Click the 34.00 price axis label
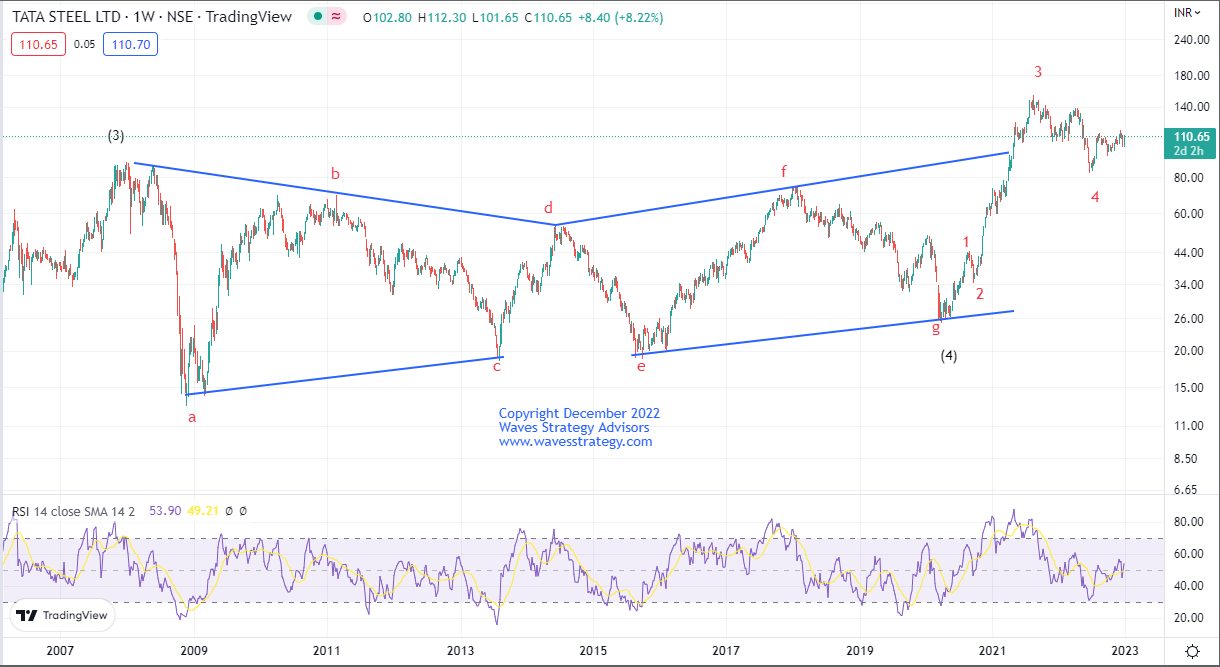Viewport: 1220px width, 667px height. pyautogui.click(x=1187, y=285)
